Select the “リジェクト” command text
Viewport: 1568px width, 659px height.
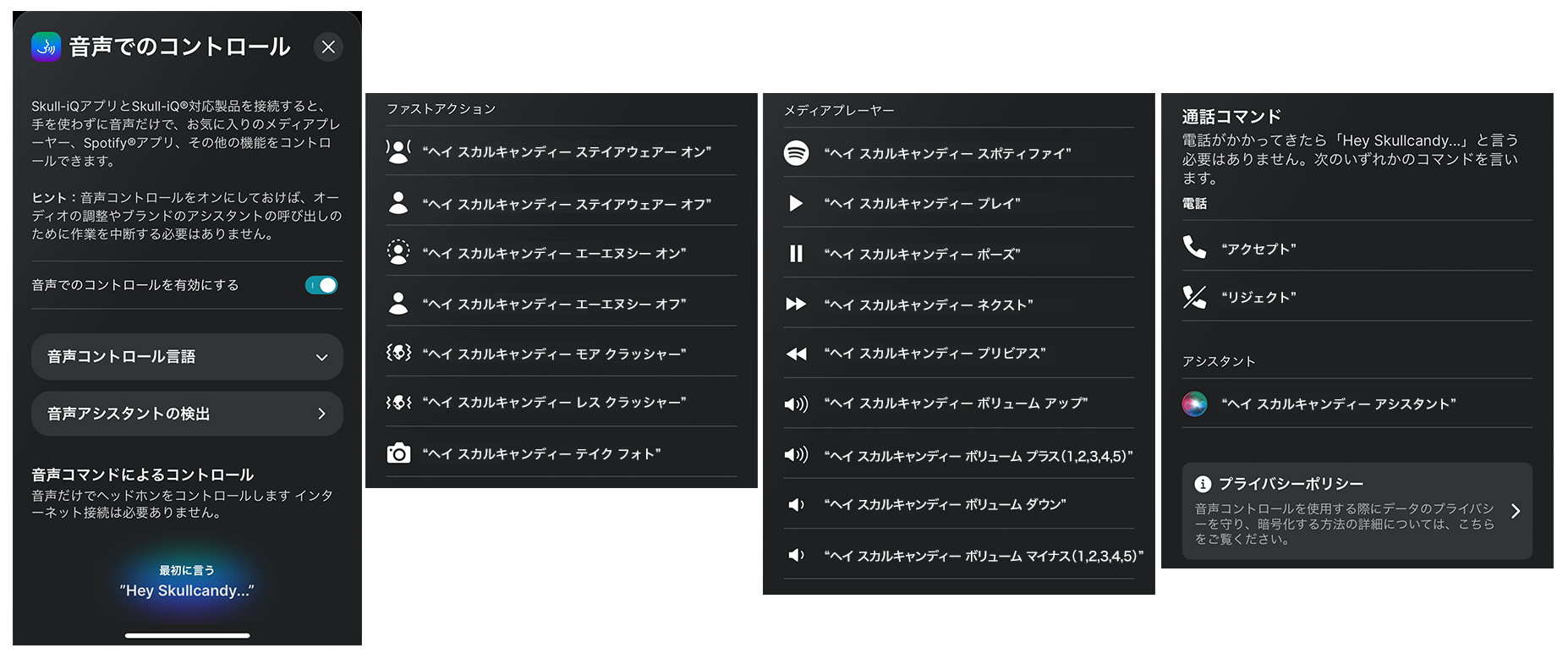[x=1258, y=298]
